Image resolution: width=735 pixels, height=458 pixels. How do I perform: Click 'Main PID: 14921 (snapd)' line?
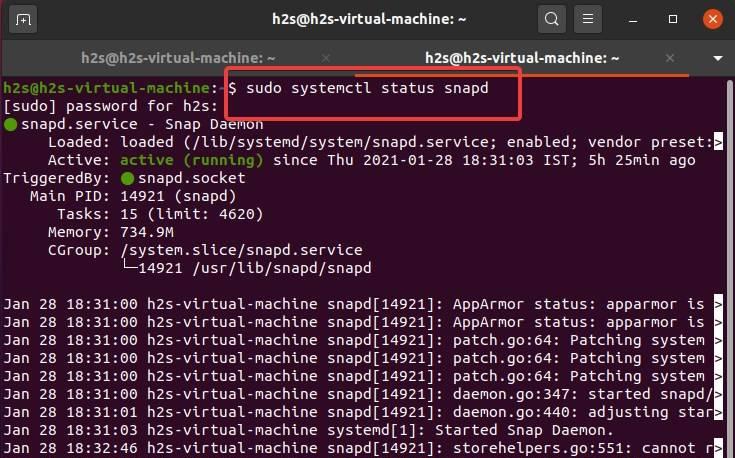[x=133, y=196]
